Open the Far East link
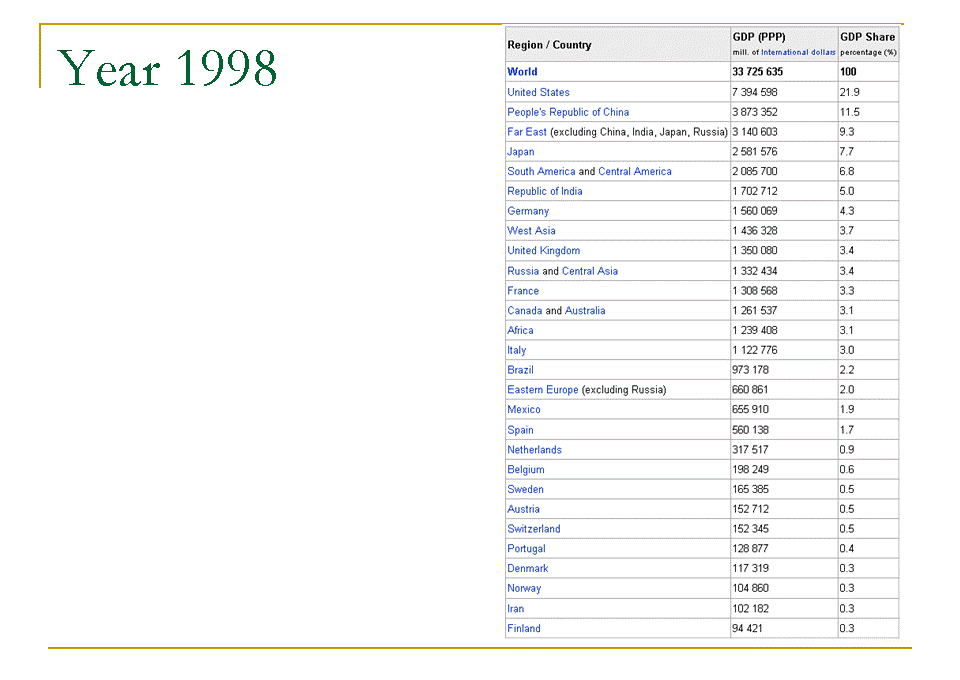The image size is (960, 680). [x=527, y=132]
